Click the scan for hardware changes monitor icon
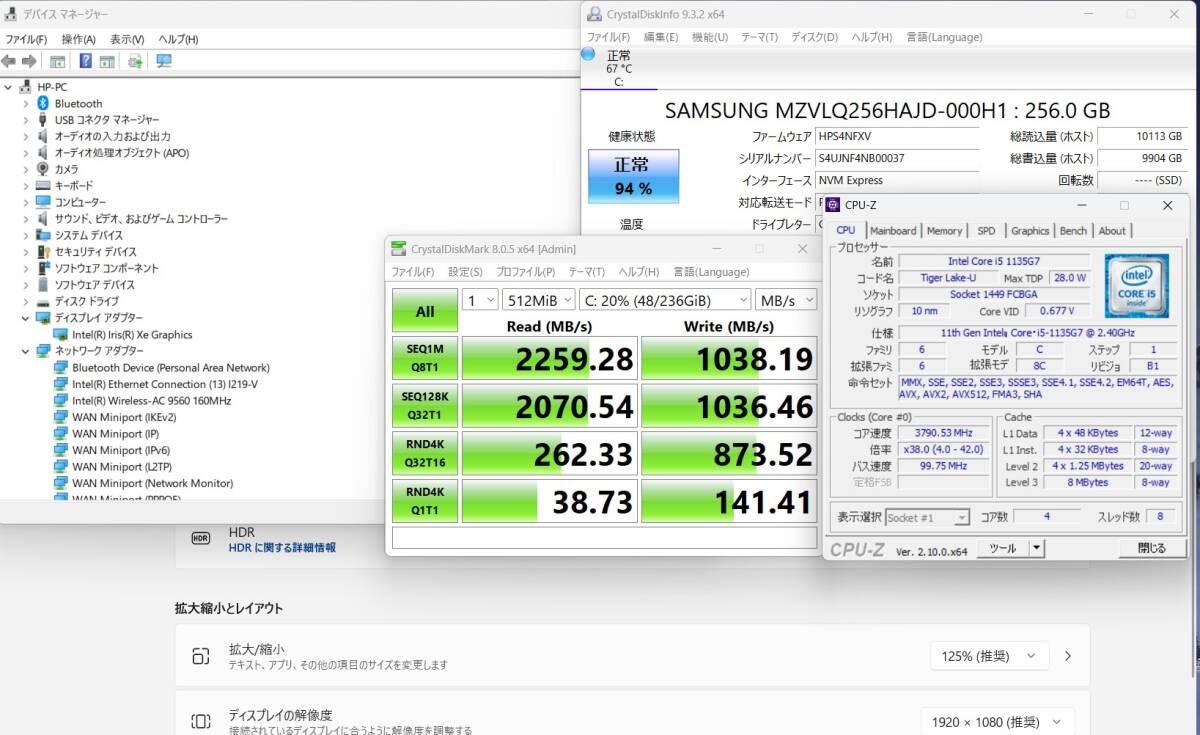Screen dimensions: 1200x735 coord(164,61)
